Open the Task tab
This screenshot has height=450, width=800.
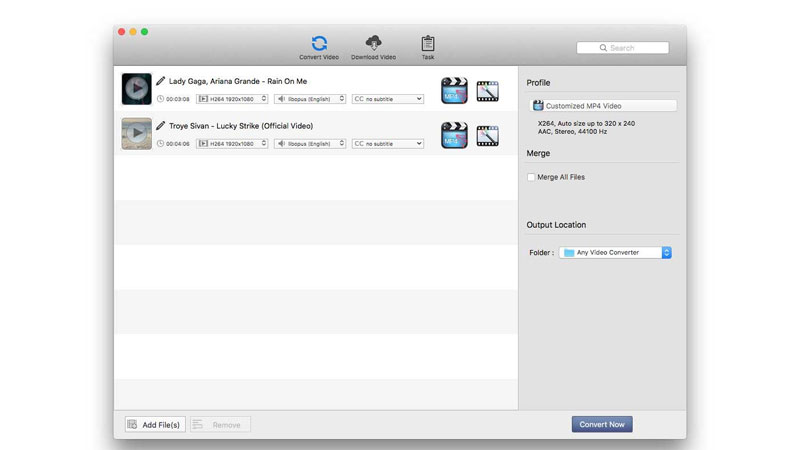point(428,48)
